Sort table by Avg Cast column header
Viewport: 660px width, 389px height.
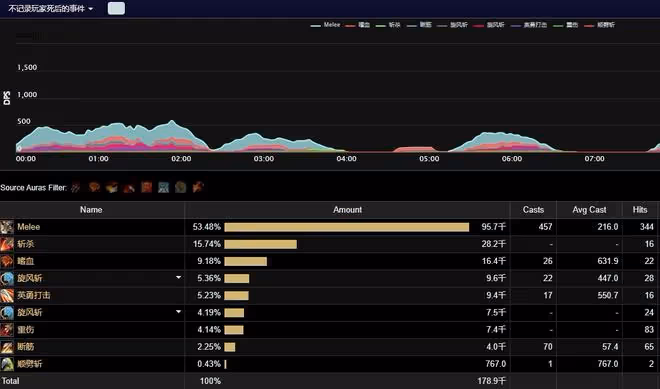(x=589, y=210)
